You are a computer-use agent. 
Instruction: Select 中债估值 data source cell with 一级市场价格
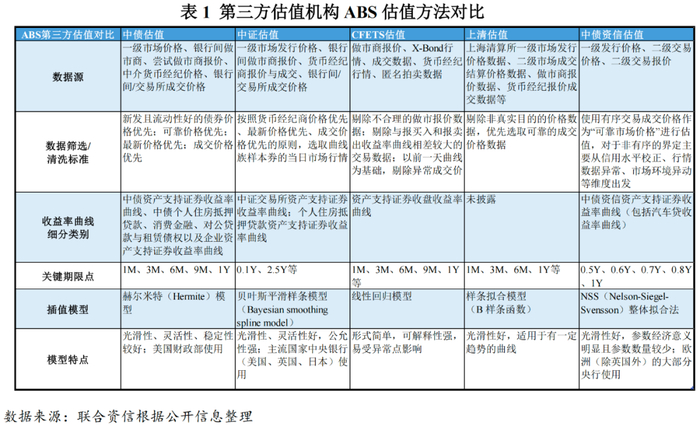[178, 76]
